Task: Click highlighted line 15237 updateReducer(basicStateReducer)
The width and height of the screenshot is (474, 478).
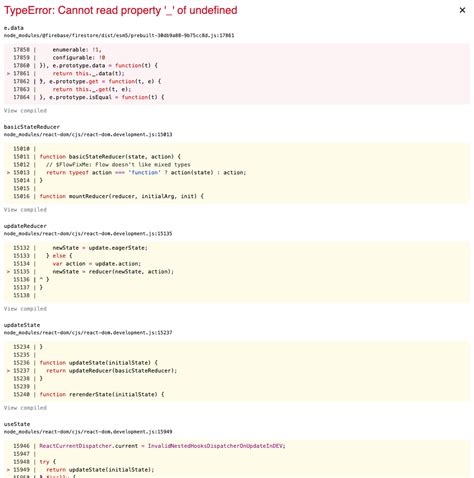Action: (x=111, y=370)
